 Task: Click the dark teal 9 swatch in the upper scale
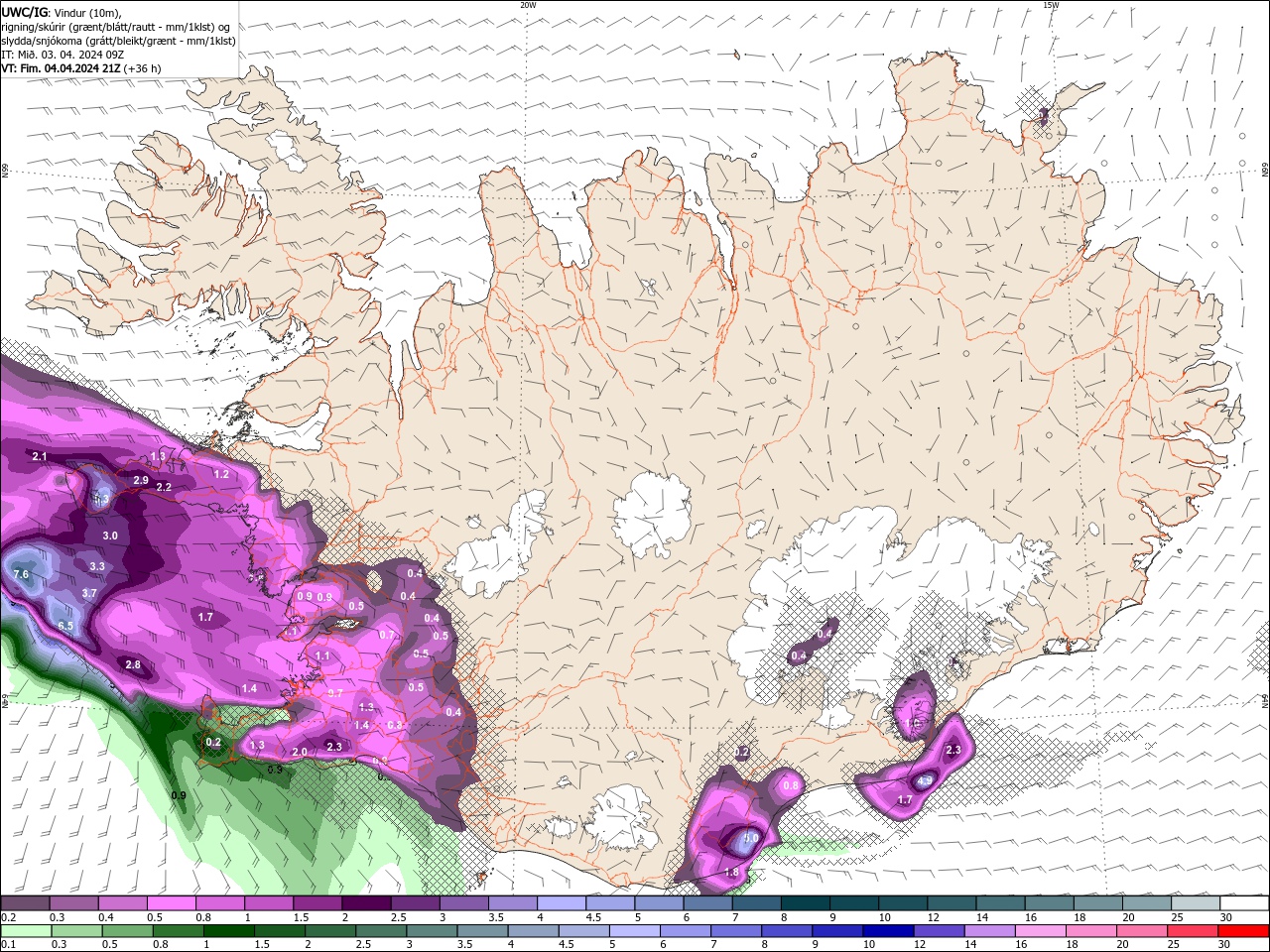point(854,903)
